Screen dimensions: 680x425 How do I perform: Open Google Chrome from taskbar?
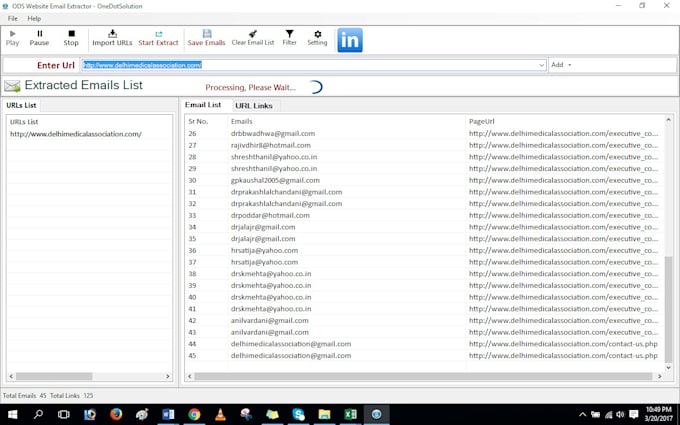pyautogui.click(x=194, y=414)
